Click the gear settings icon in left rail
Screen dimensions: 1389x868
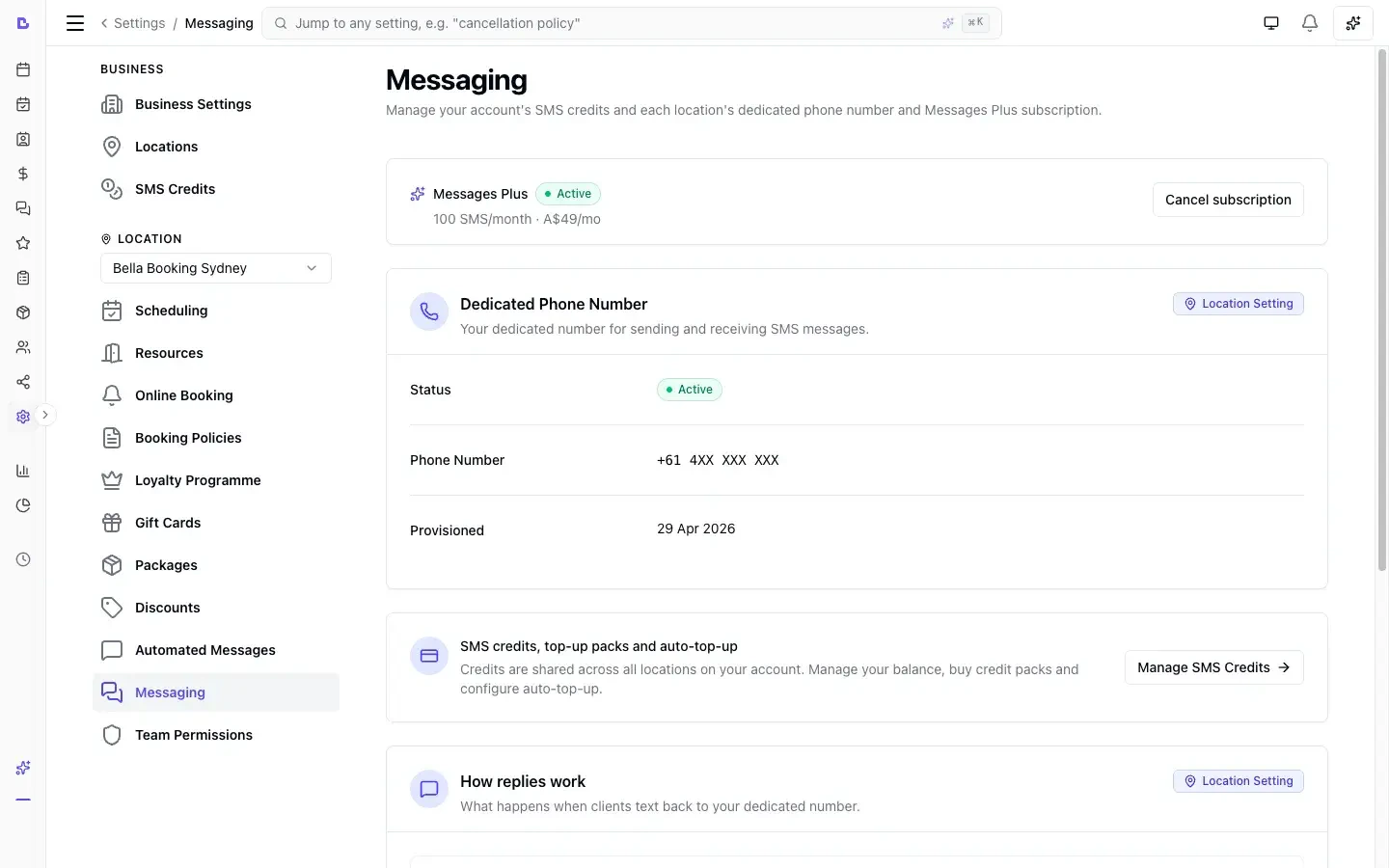click(x=23, y=417)
